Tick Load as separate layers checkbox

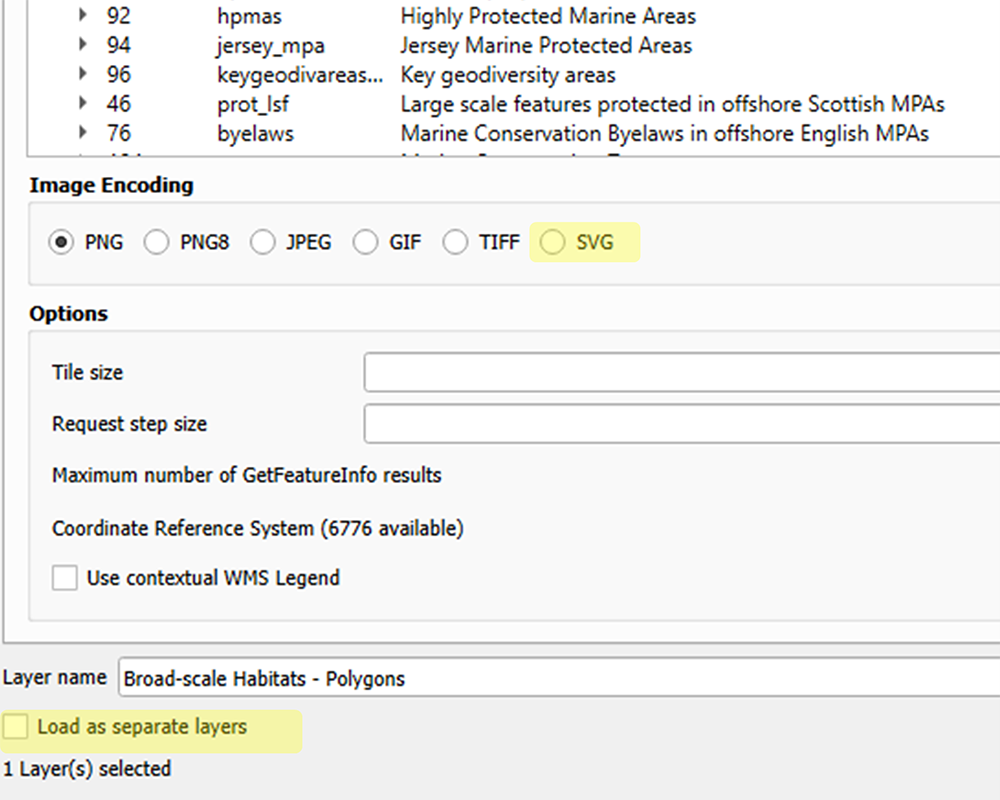pos(16,727)
